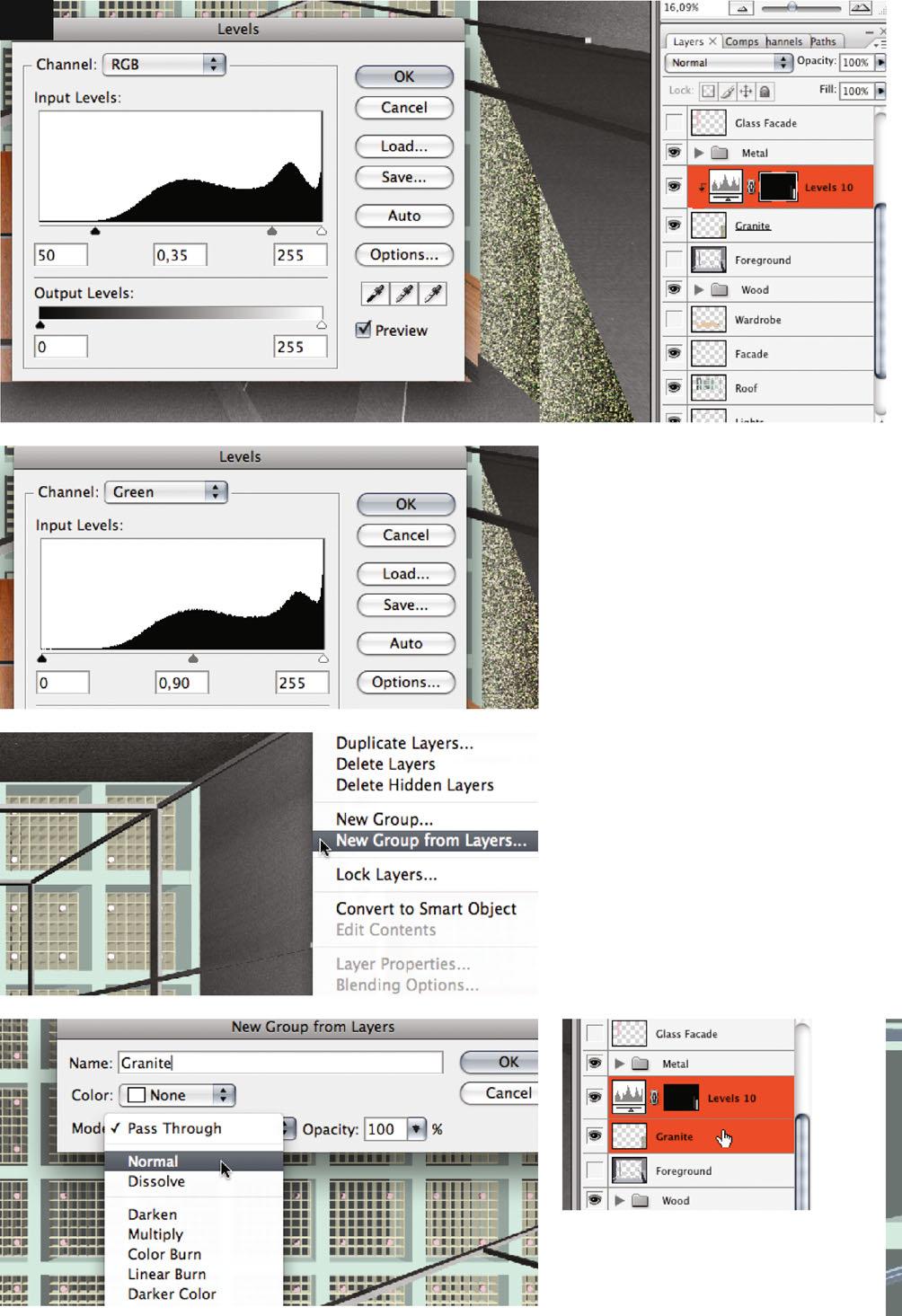Click Auto in the RGB Levels dialog

pyautogui.click(x=404, y=216)
